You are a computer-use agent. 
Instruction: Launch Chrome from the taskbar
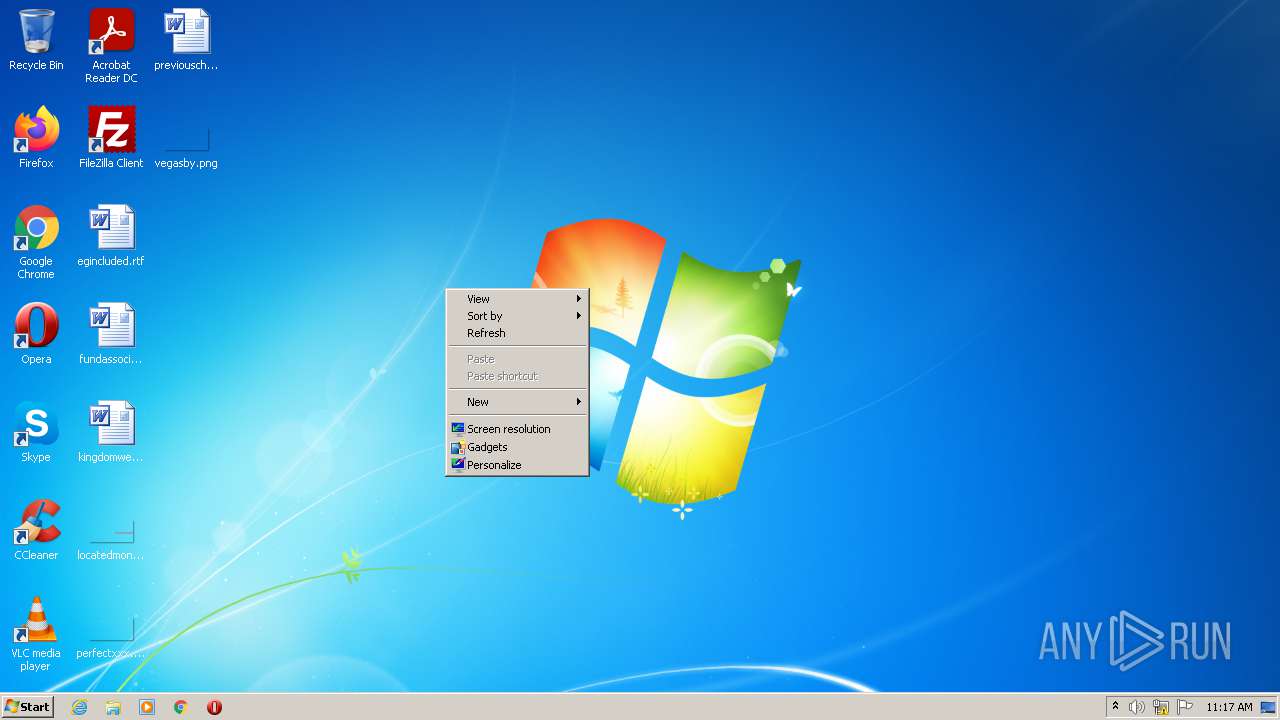coord(181,707)
